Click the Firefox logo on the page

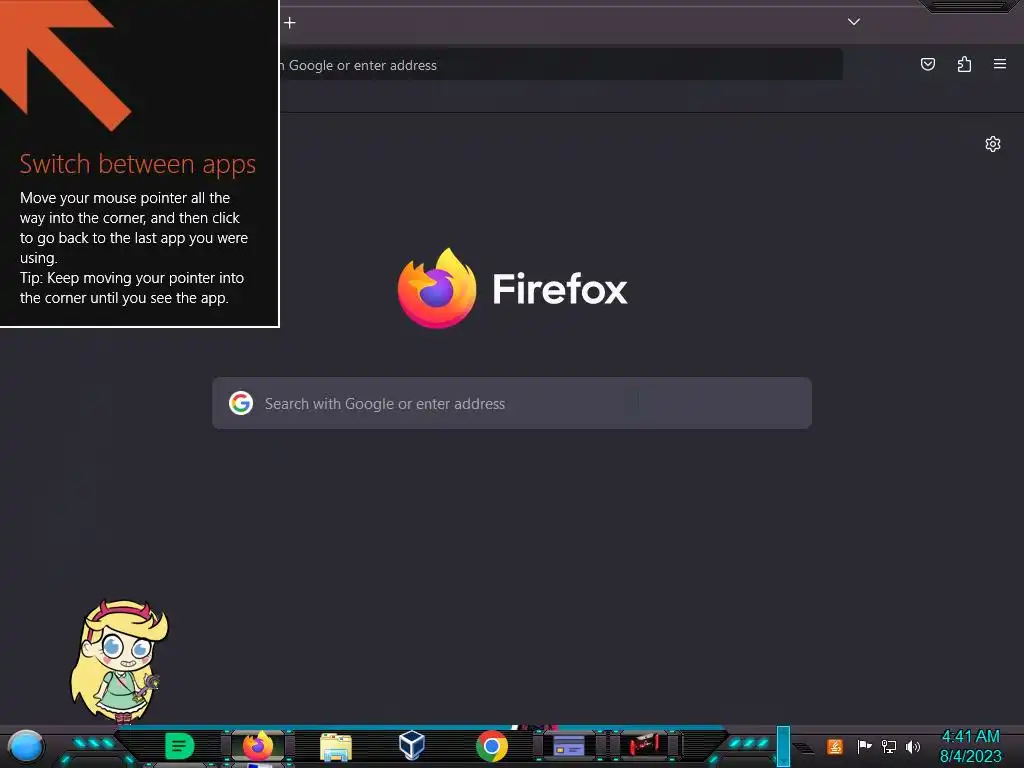(437, 288)
